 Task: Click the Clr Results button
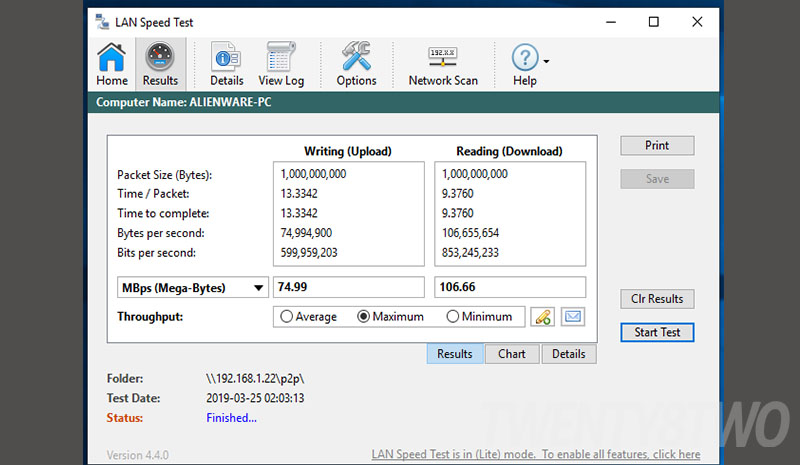[x=657, y=299]
